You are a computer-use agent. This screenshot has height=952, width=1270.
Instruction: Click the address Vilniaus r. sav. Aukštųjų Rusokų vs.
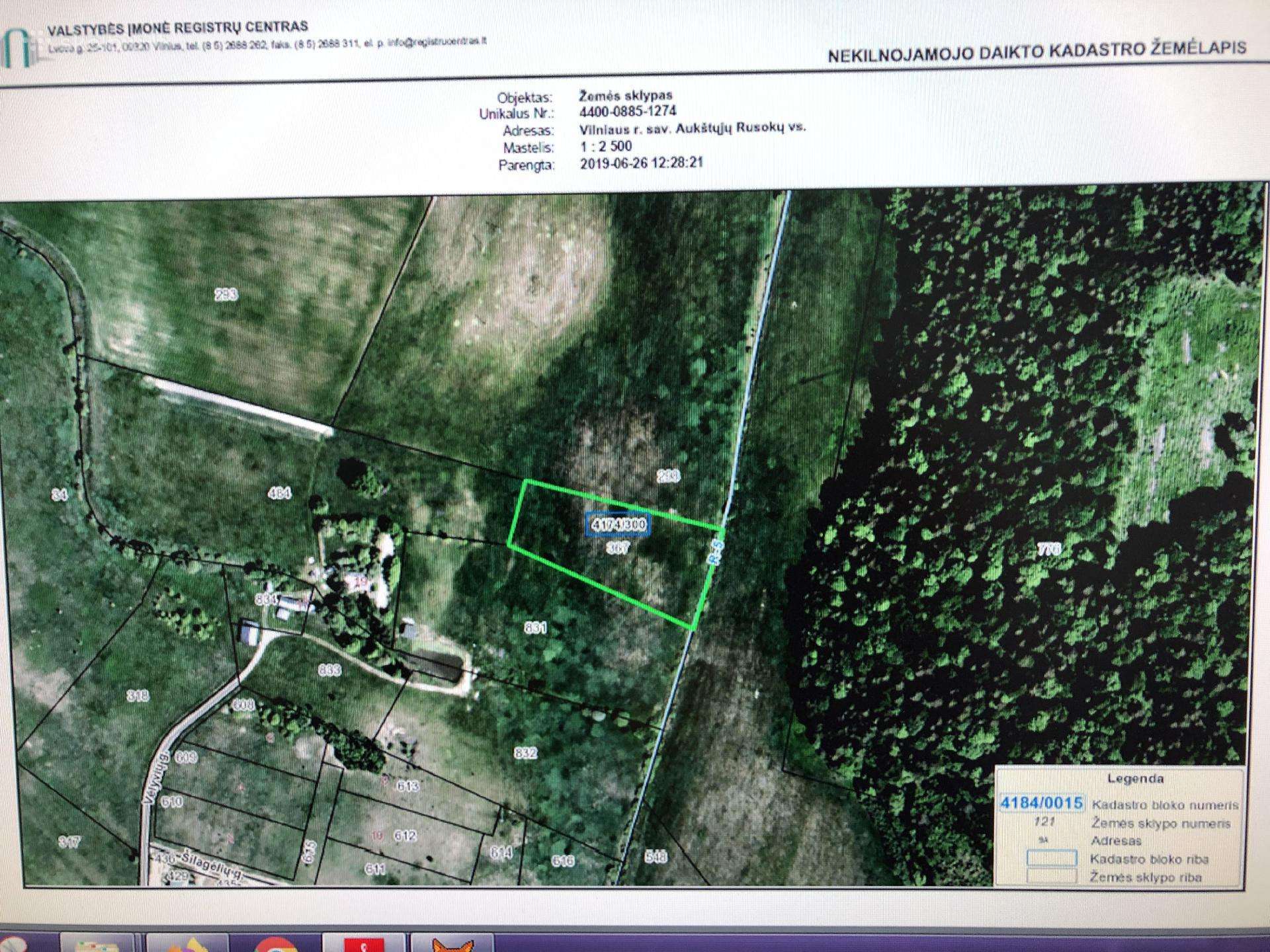click(x=693, y=129)
